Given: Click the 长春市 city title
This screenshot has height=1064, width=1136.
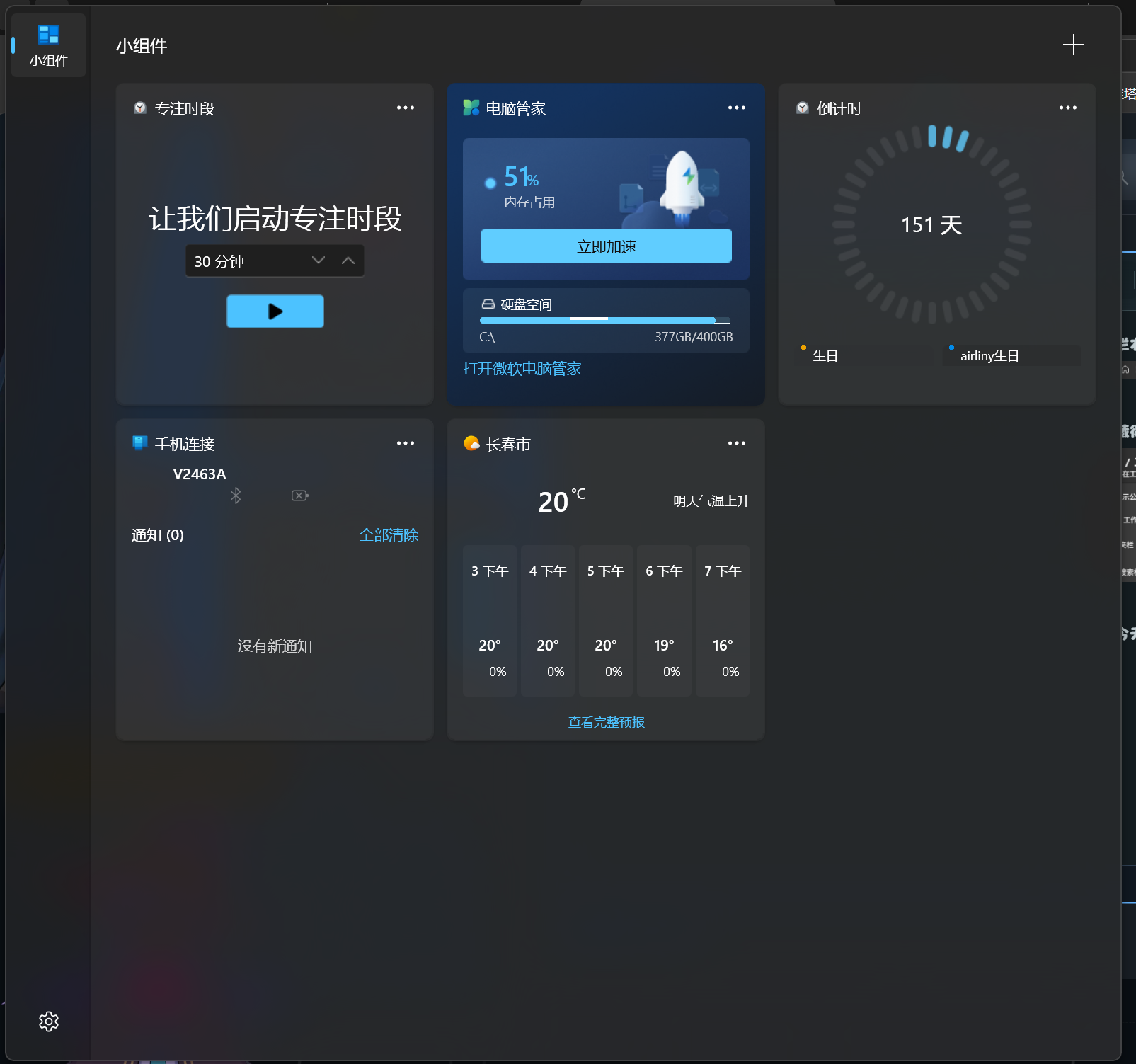Looking at the screenshot, I should coord(508,444).
